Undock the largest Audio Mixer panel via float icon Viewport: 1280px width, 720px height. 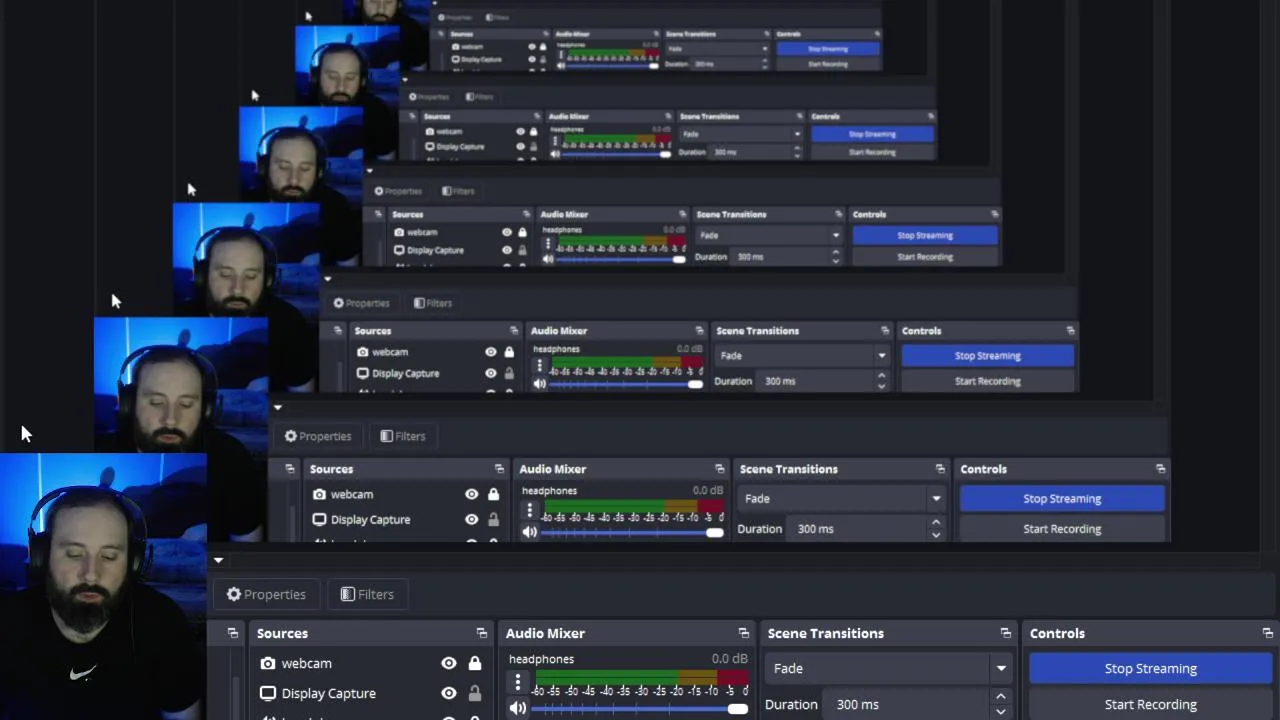click(744, 633)
